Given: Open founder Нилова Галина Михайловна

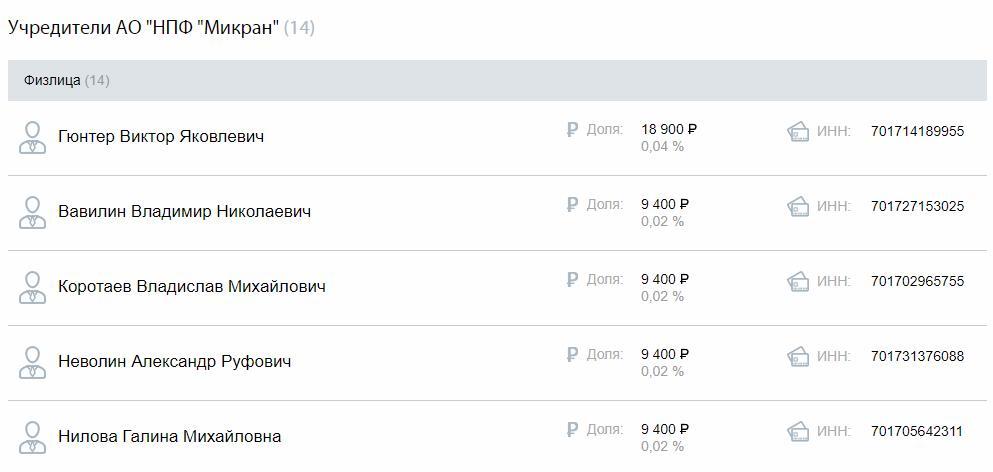Looking at the screenshot, I should (170, 437).
